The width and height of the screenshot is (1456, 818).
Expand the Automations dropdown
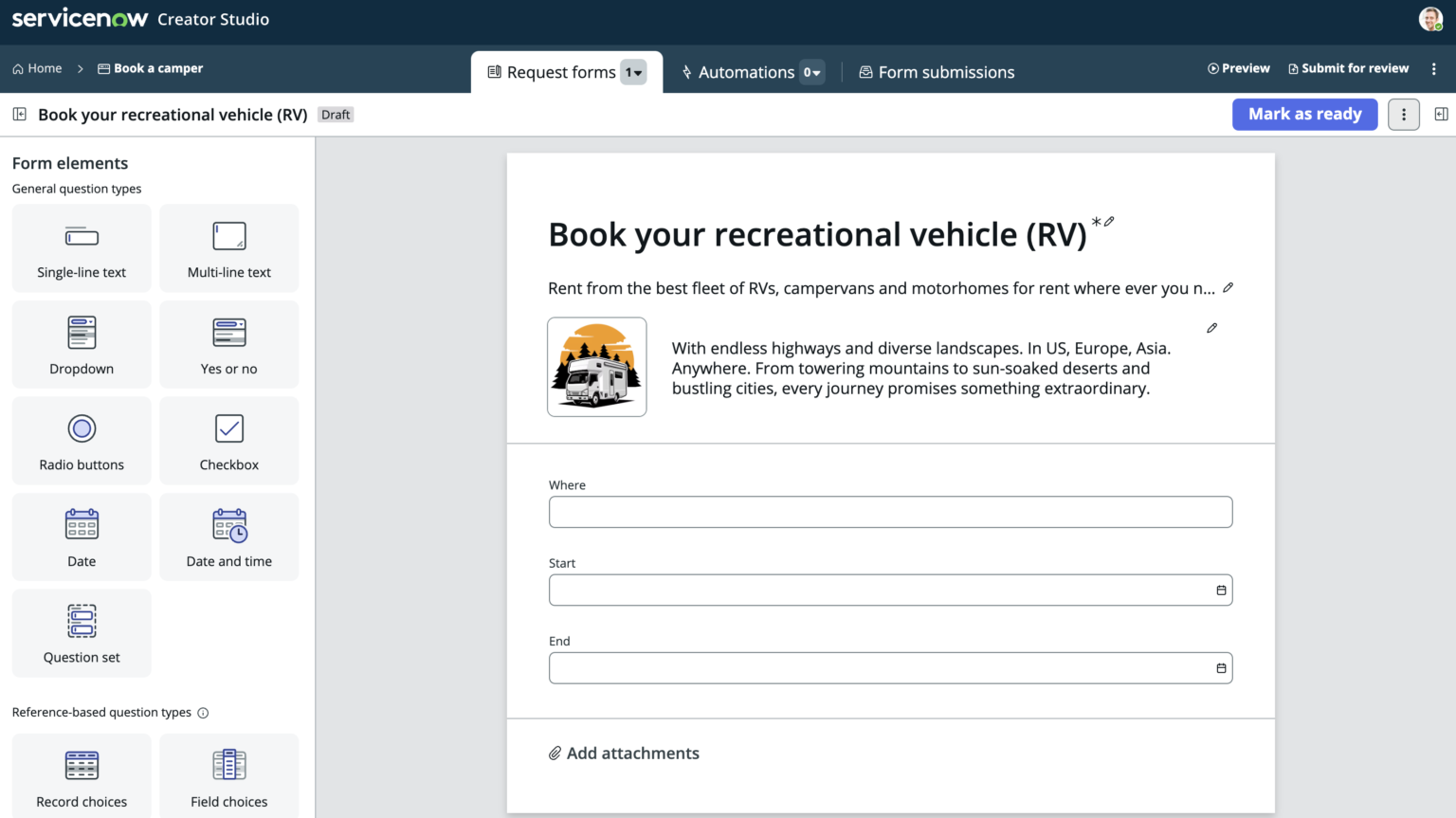click(812, 71)
